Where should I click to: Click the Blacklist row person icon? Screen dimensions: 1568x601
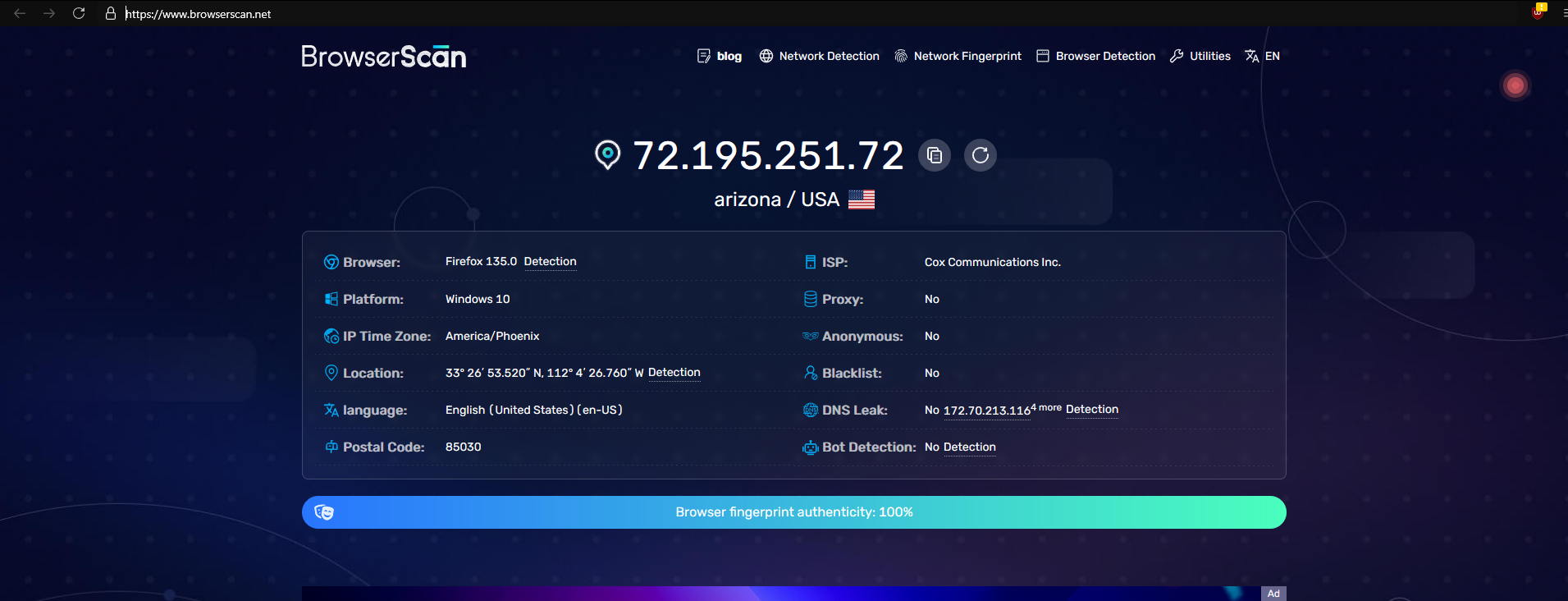click(811, 373)
